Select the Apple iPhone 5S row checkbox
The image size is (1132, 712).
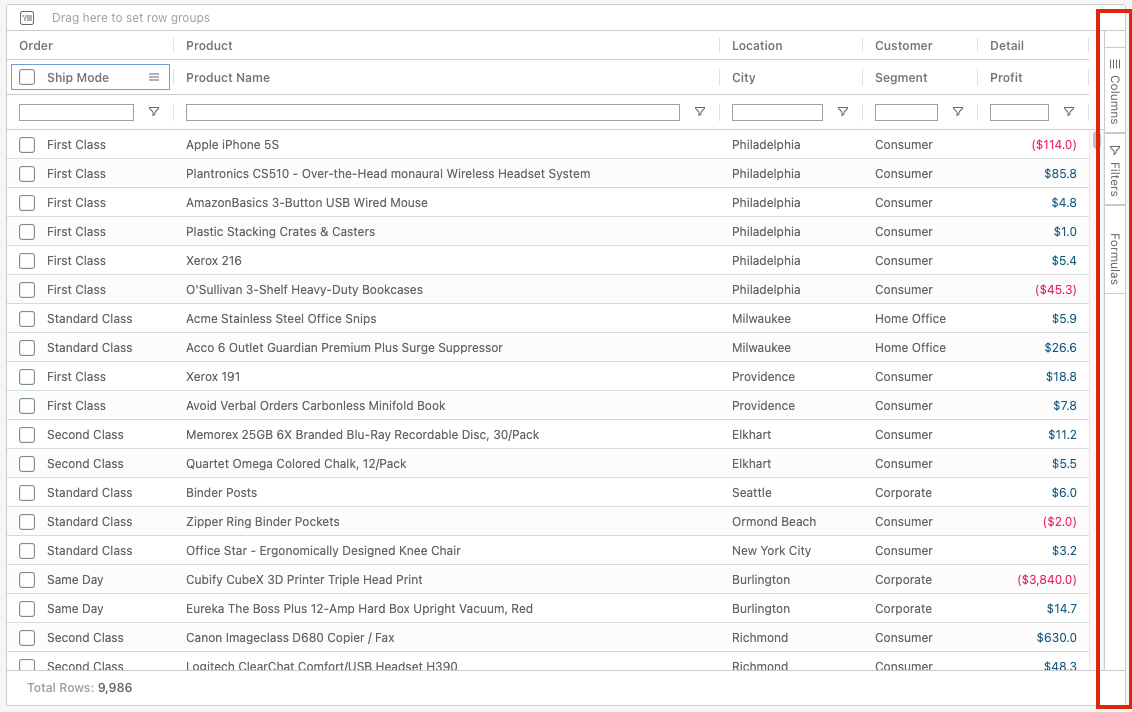point(27,145)
